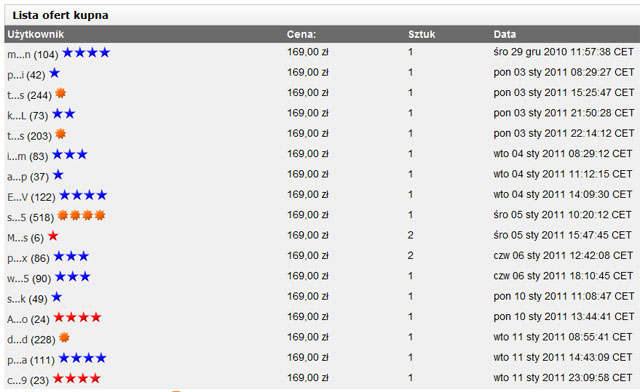Click the red star next to M...s (6)
This screenshot has width=640, height=392.
(53, 236)
